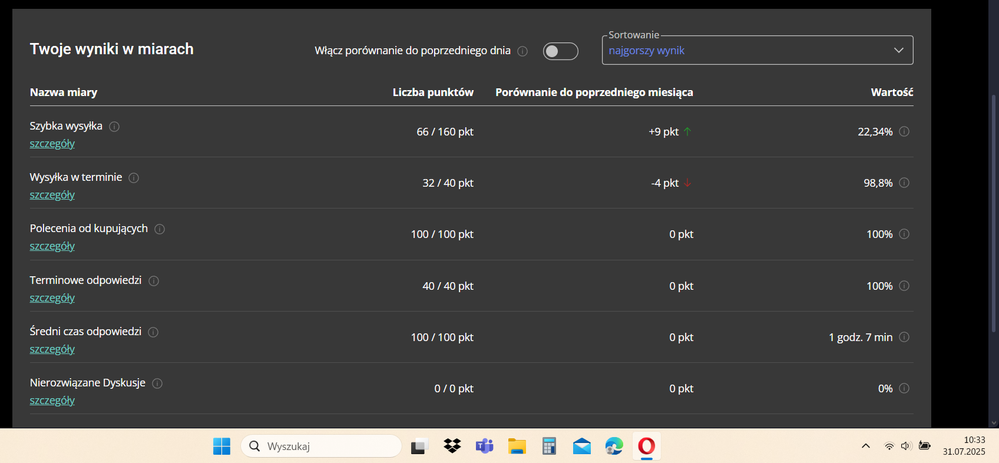
Task: Expand sorting options with chevron arrow
Action: click(898, 51)
